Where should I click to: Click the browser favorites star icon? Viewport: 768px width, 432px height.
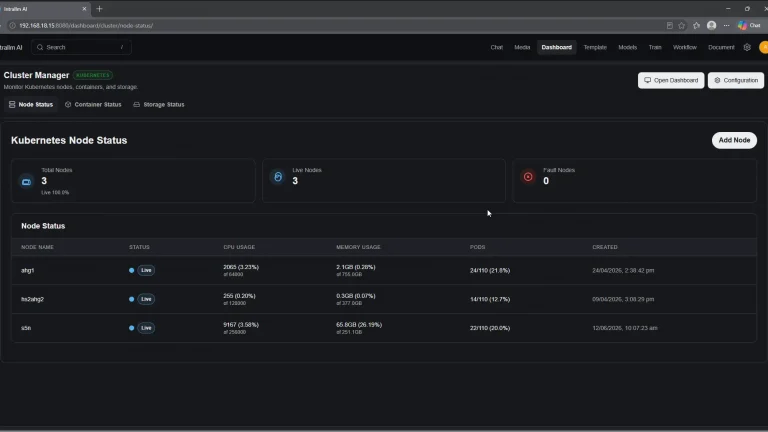click(681, 25)
